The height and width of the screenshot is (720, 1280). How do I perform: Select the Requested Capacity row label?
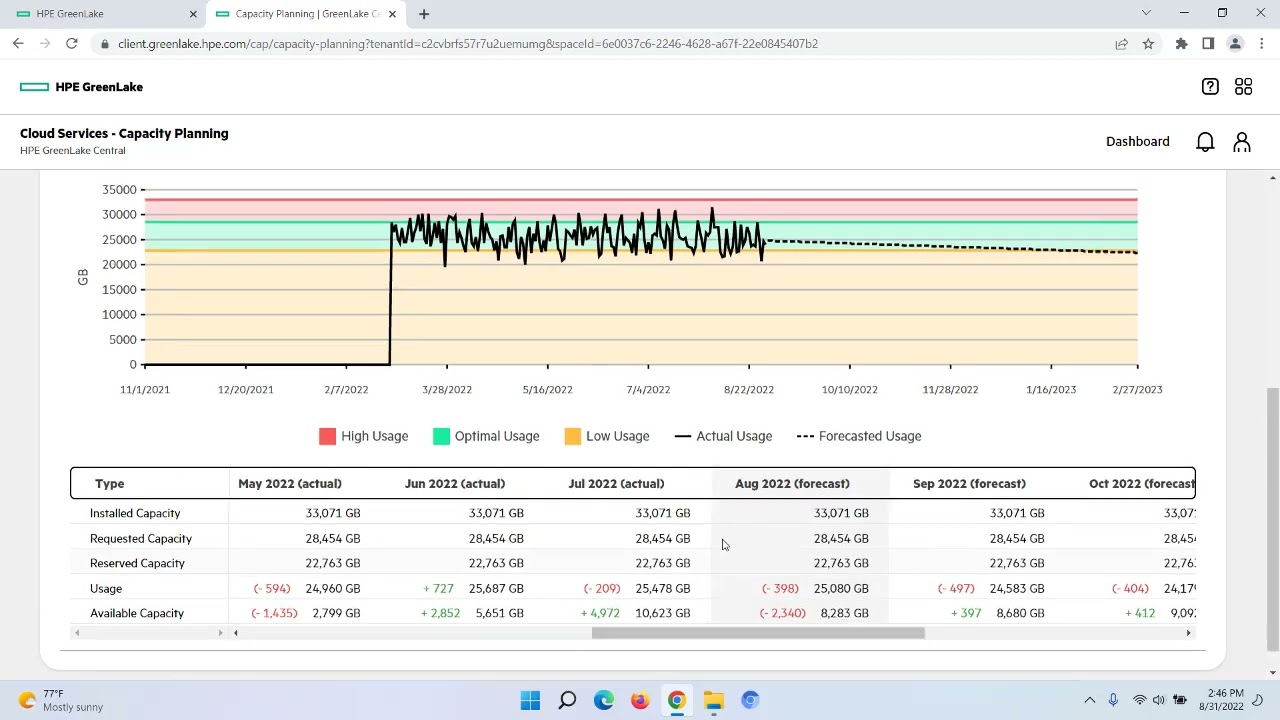(x=141, y=539)
